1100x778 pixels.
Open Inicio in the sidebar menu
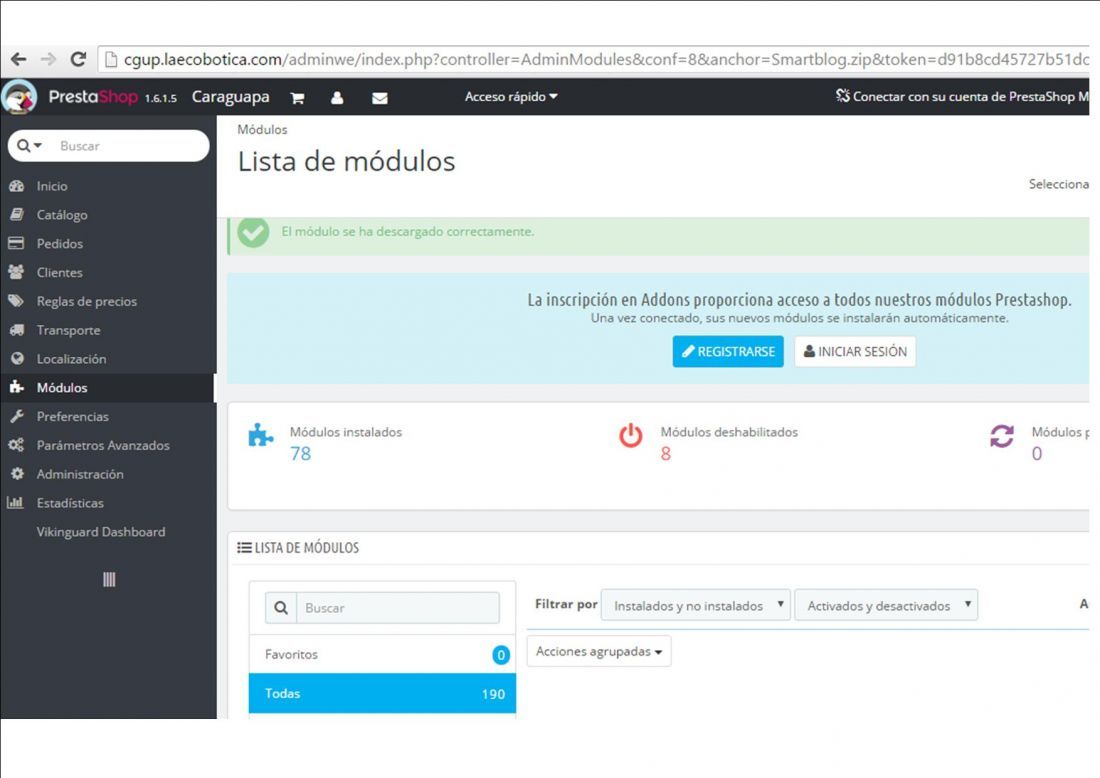(52, 186)
